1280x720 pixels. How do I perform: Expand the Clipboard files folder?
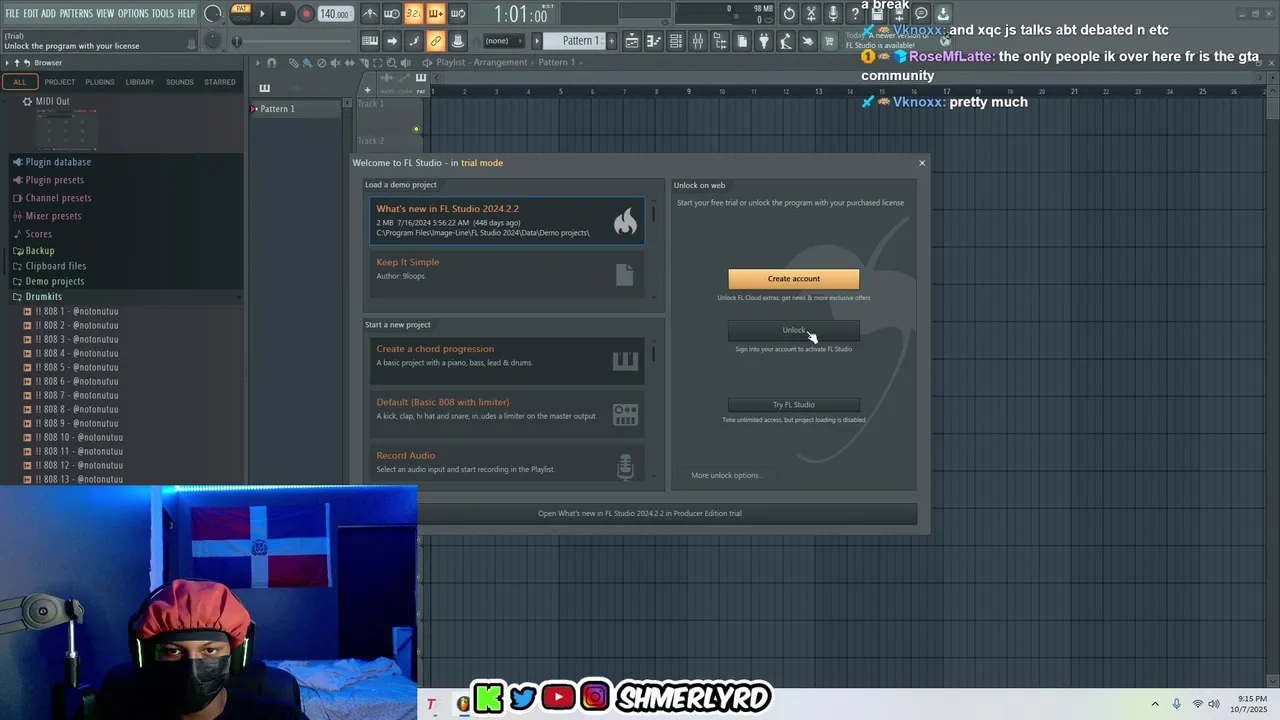55,266
